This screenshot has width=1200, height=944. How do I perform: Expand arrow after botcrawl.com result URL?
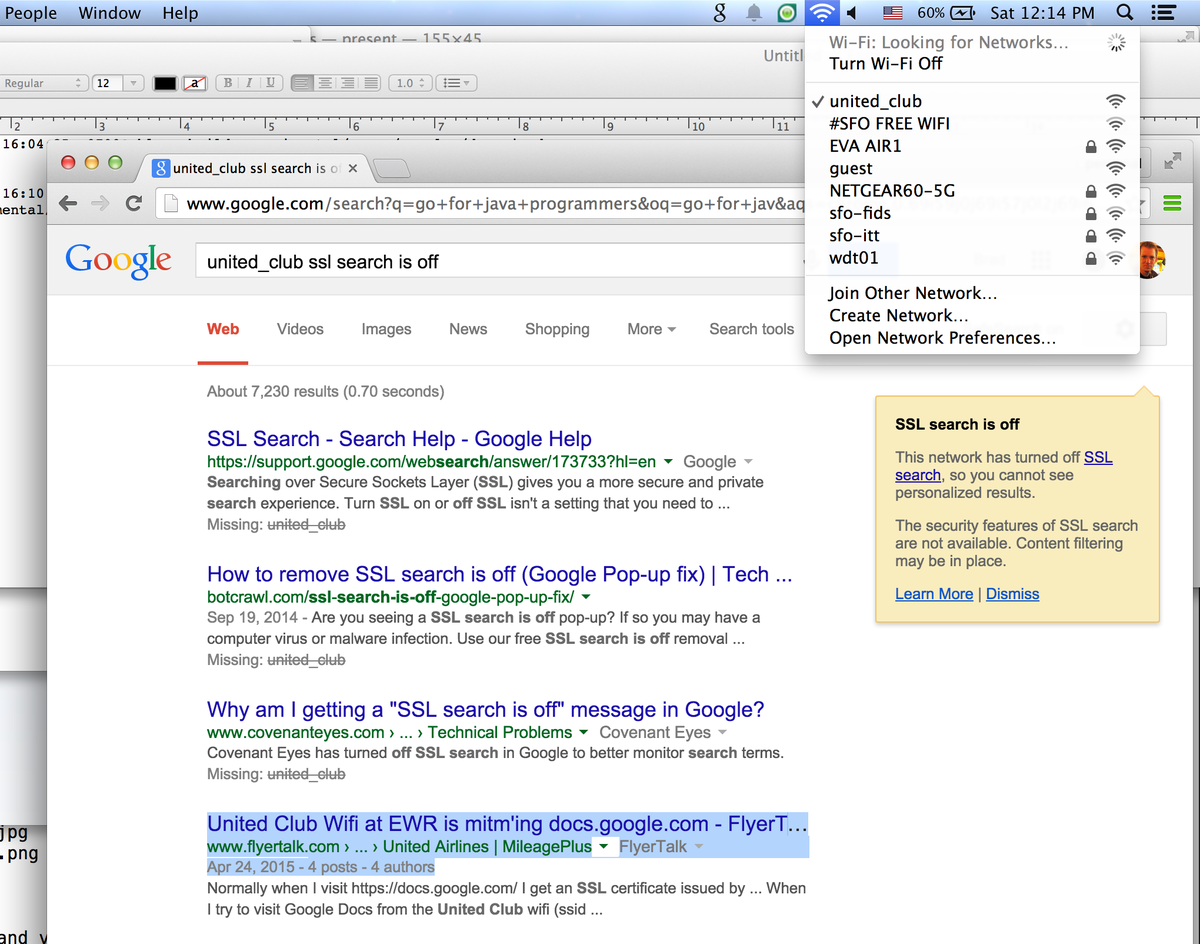click(585, 597)
